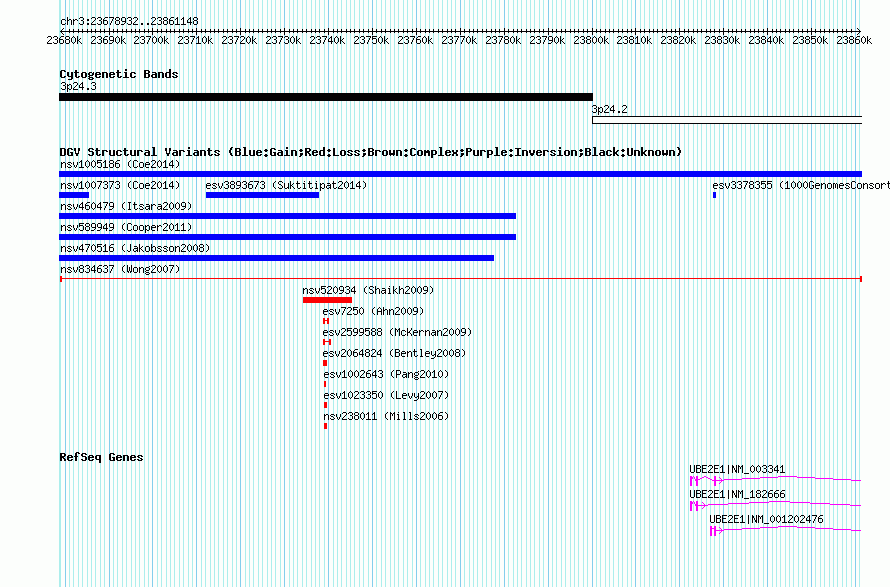
Task: Open variant nsv834637 (Wong2007) label
Action: (x=120, y=270)
